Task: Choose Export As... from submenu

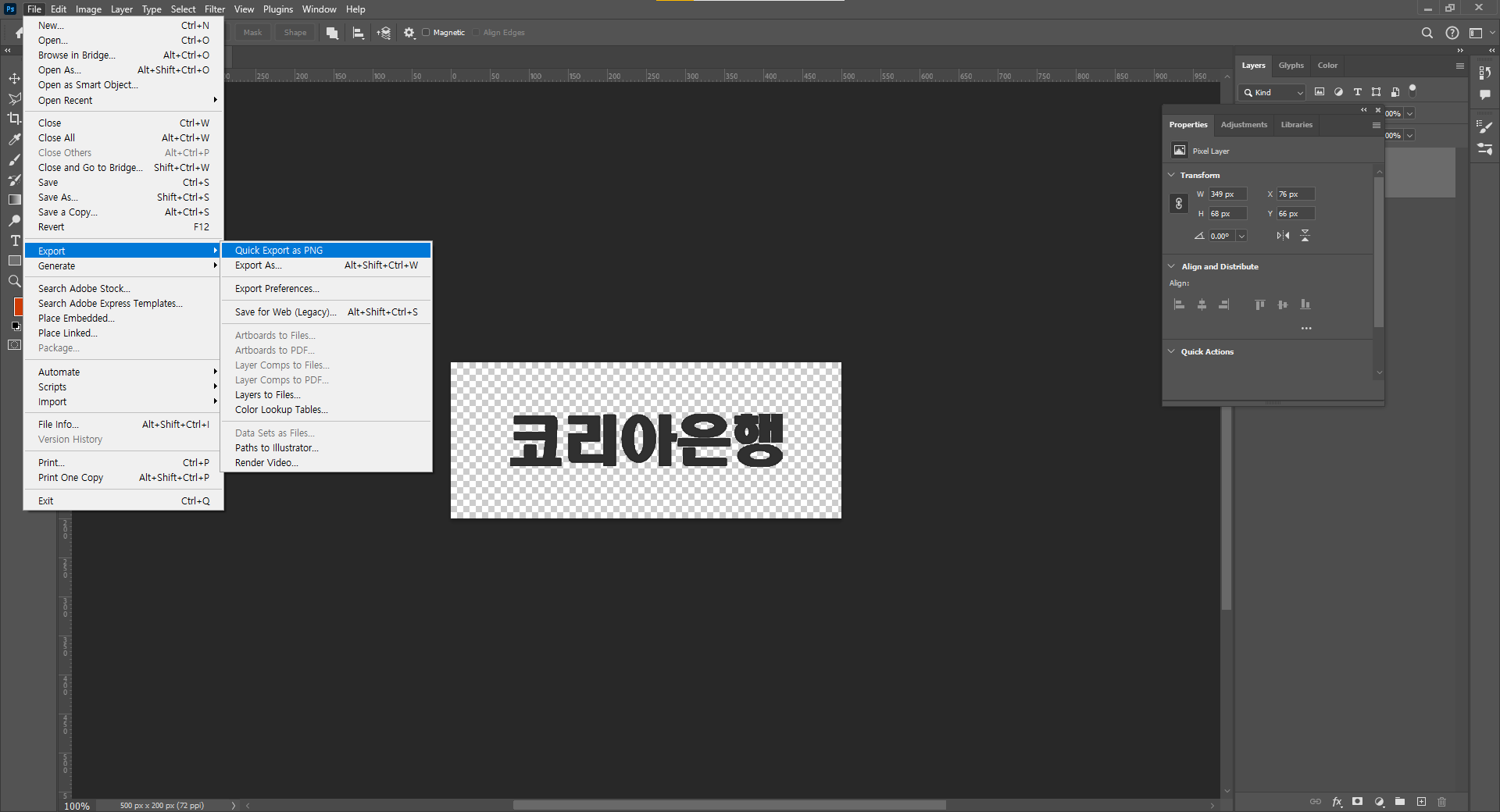Action: pos(327,265)
